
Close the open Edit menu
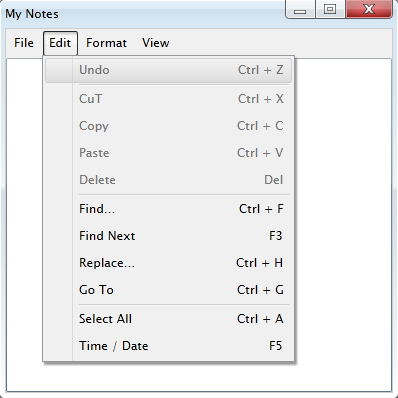coord(60,43)
